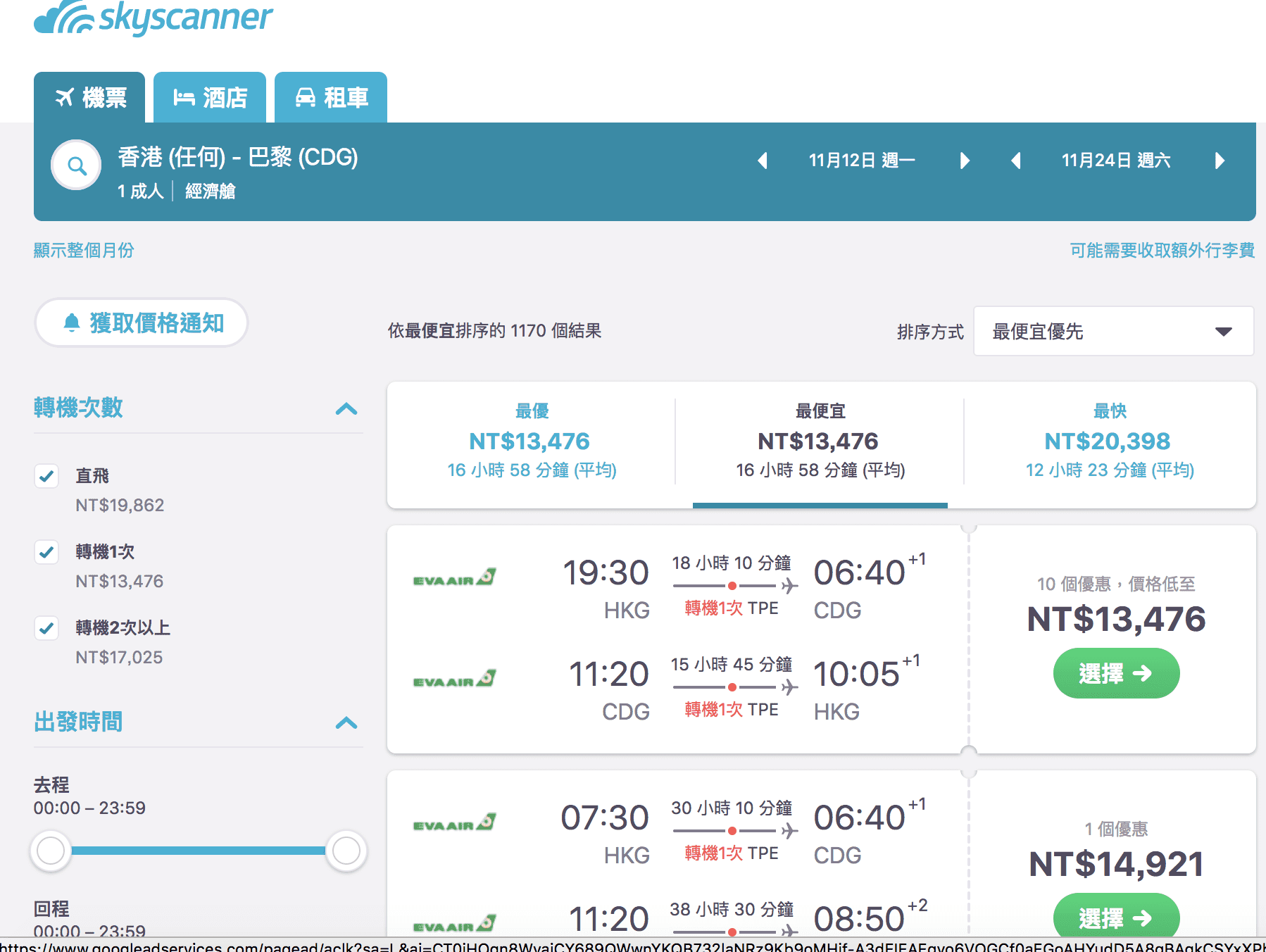The width and height of the screenshot is (1266, 952).
Task: Click the 11月12日 週一 departure date
Action: (x=862, y=161)
